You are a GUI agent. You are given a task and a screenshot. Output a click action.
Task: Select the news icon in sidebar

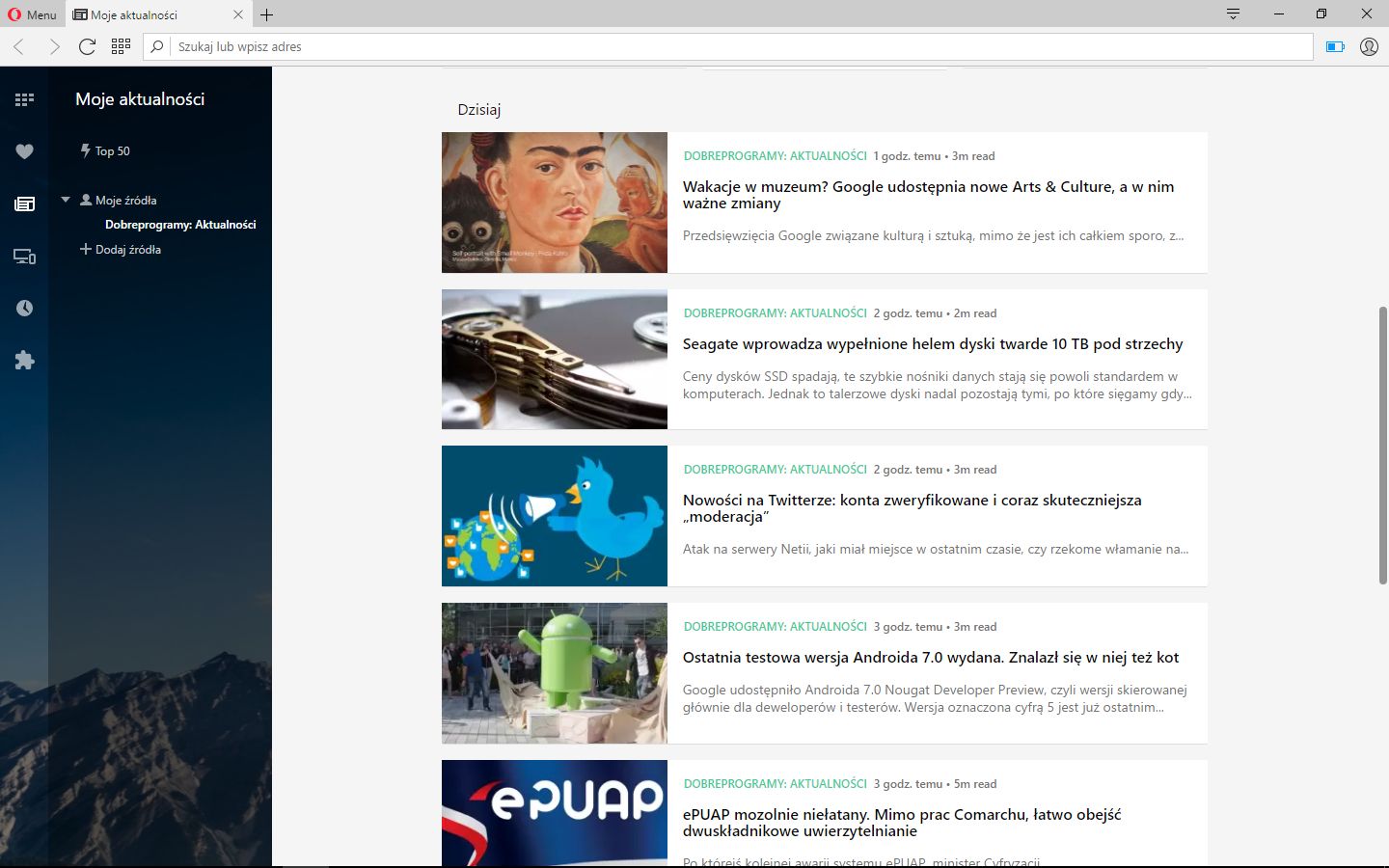coord(24,203)
